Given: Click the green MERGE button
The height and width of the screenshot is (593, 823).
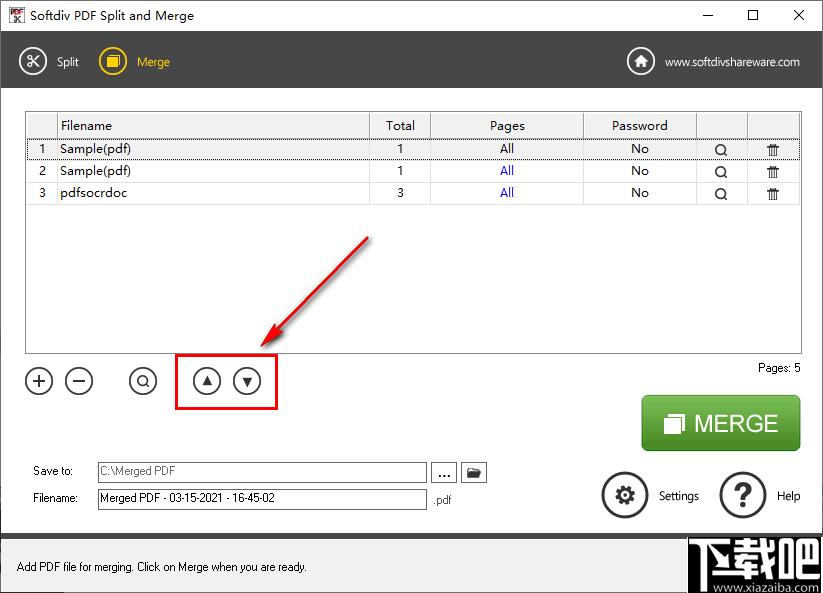Looking at the screenshot, I should pos(721,423).
